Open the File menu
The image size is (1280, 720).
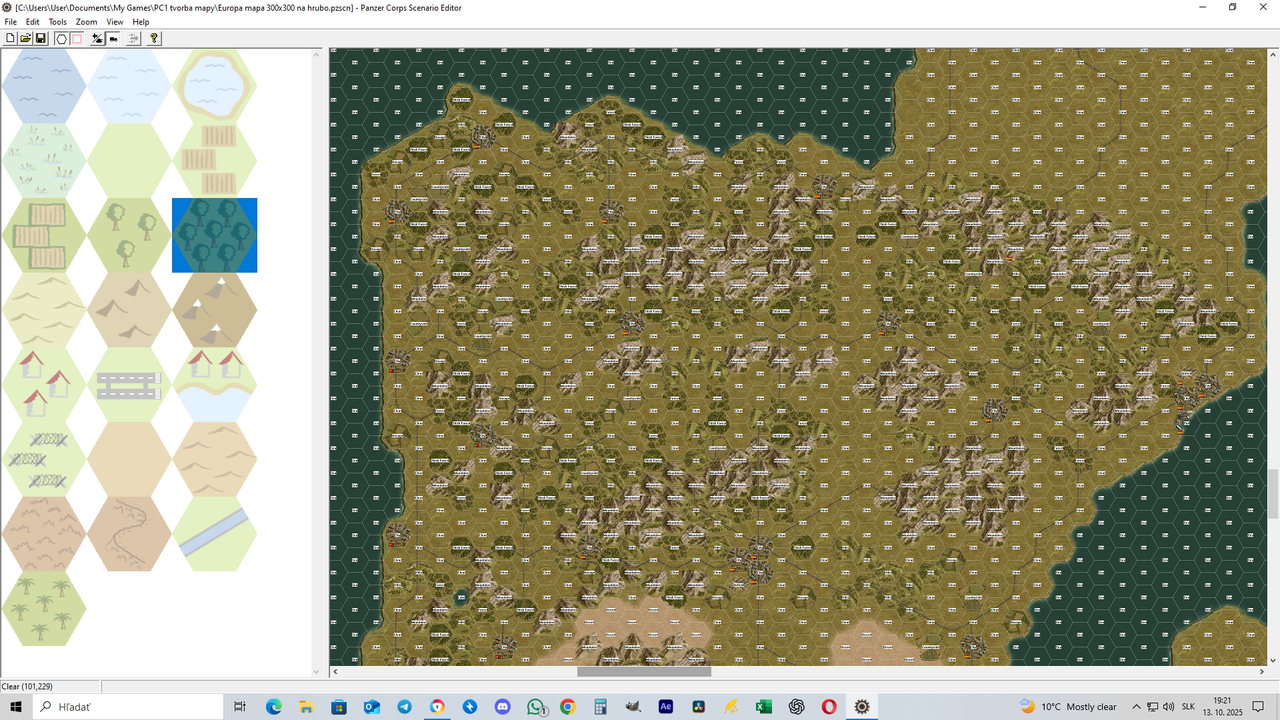pos(11,22)
